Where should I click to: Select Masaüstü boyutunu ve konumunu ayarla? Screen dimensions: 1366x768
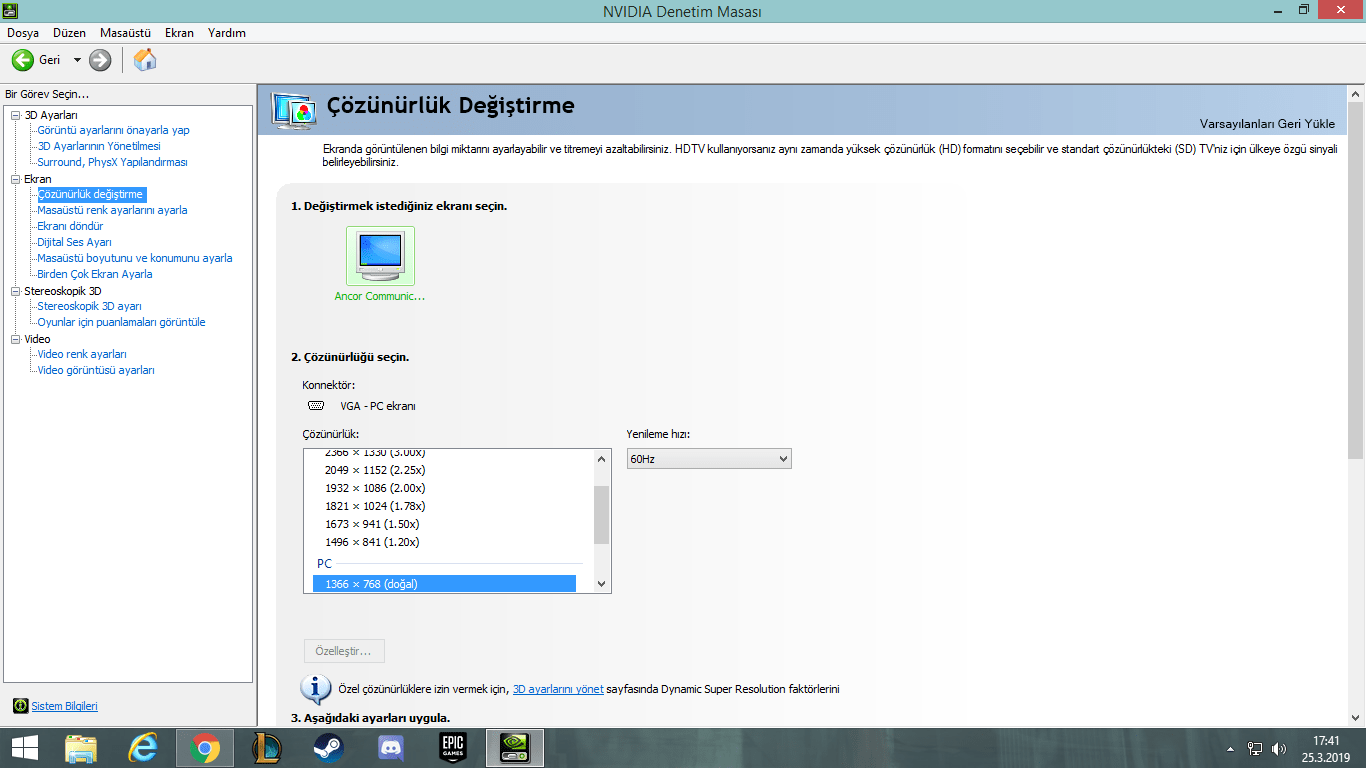[135, 258]
